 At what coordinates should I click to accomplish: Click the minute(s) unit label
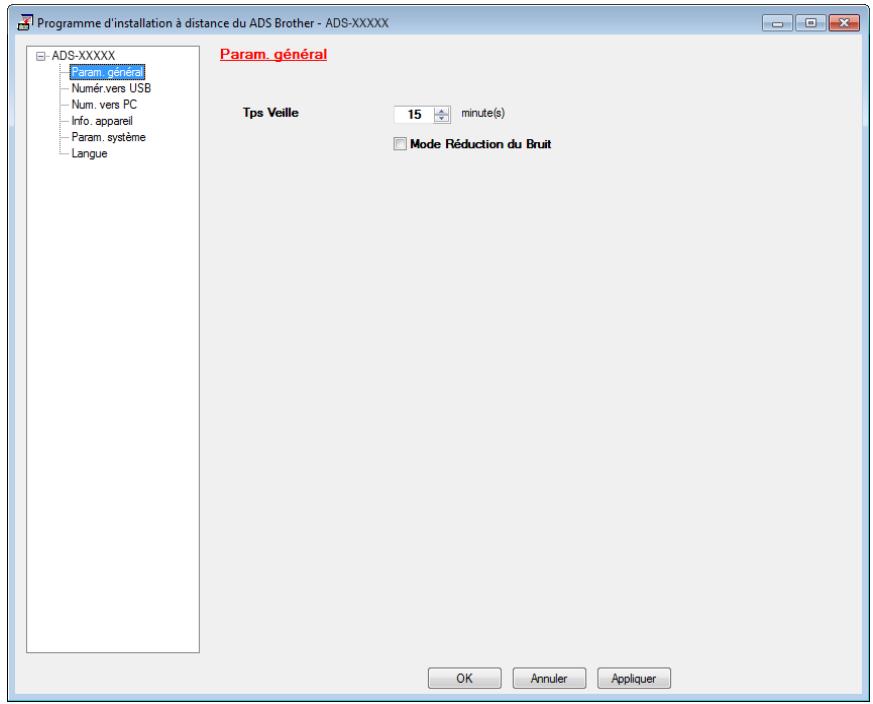pyautogui.click(x=483, y=113)
